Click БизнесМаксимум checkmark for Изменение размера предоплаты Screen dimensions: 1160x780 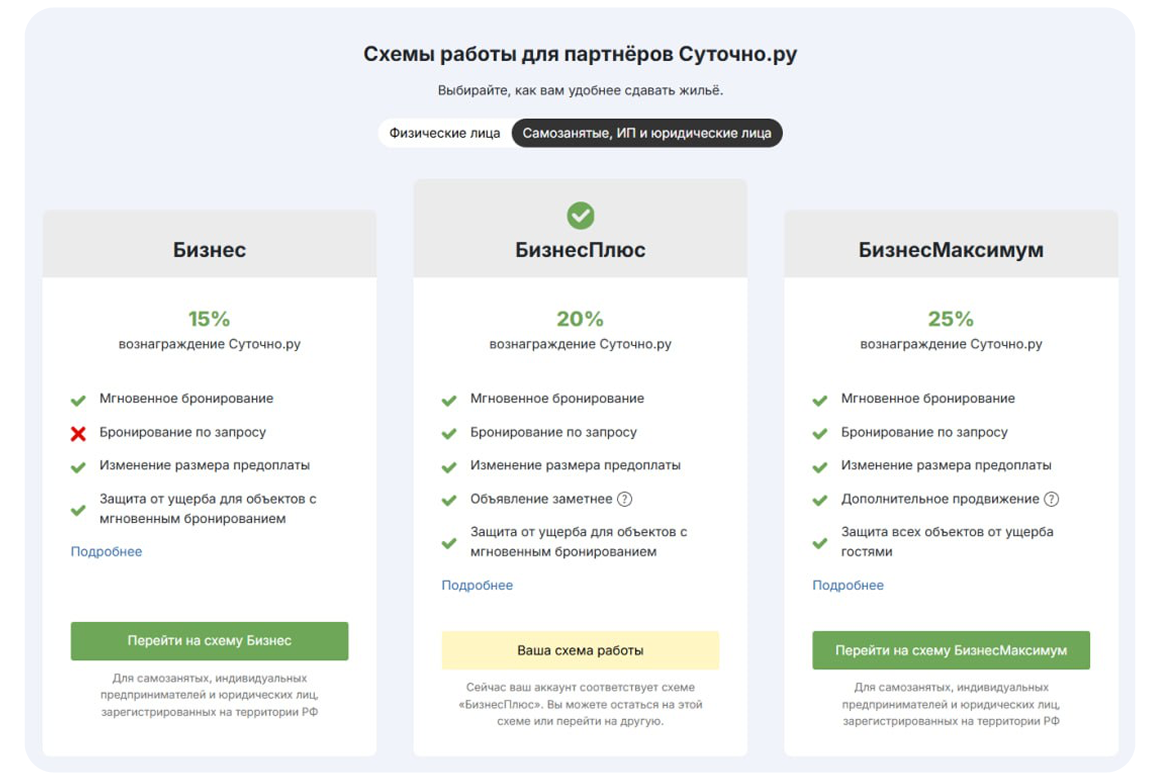click(x=820, y=467)
